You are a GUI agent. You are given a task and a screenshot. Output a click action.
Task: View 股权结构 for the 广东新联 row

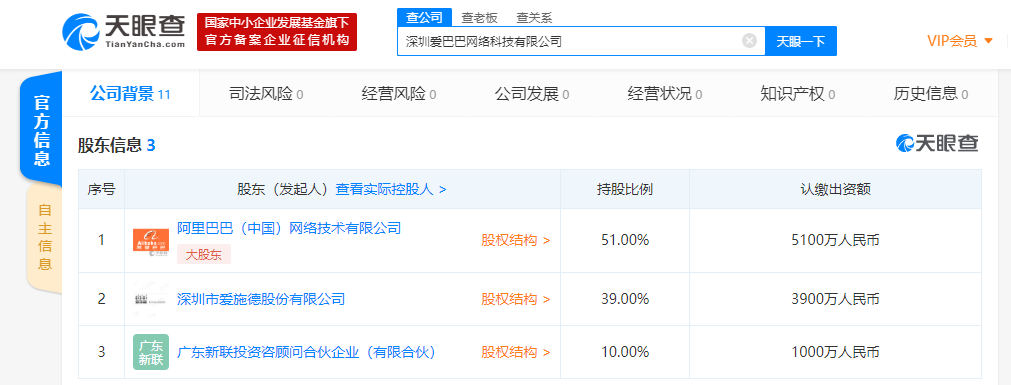(x=516, y=352)
